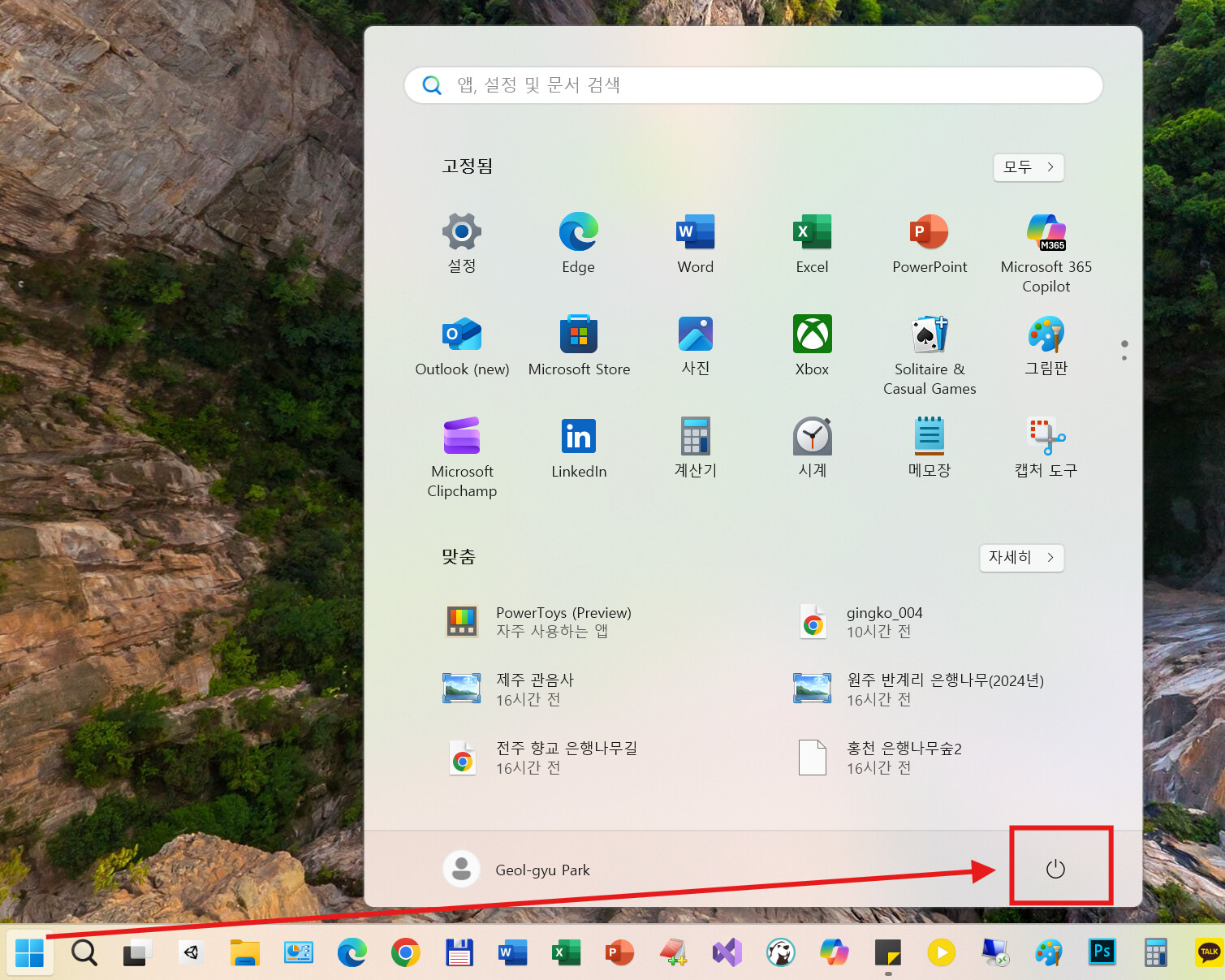This screenshot has height=980, width=1225.
Task: Focus the 앱, 설정 및 문서 검색 search box
Action: coord(753,85)
